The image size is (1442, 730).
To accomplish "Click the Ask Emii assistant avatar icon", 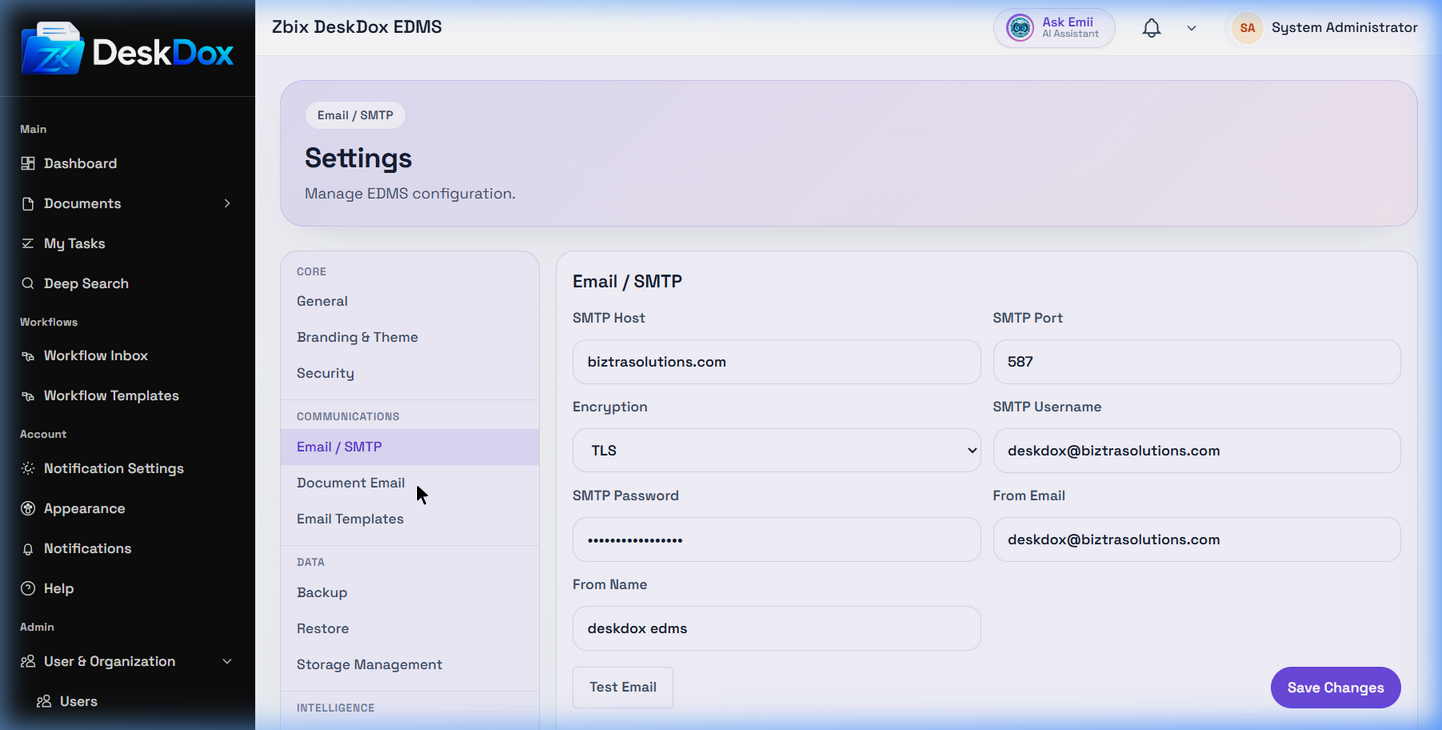I will pos(1019,28).
